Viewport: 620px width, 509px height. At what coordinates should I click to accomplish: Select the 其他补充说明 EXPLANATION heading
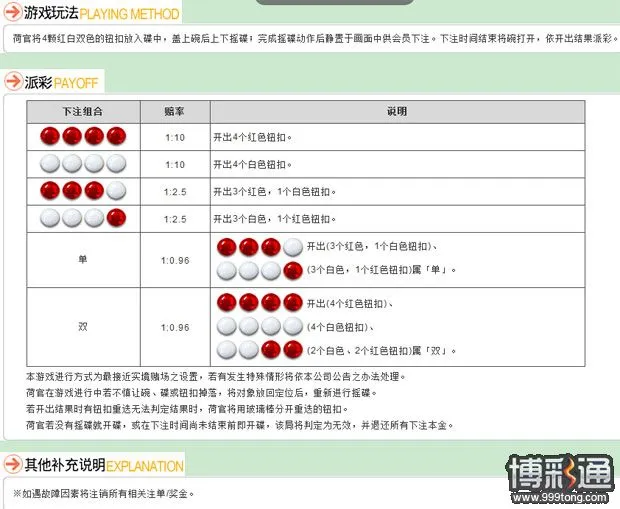(104, 465)
